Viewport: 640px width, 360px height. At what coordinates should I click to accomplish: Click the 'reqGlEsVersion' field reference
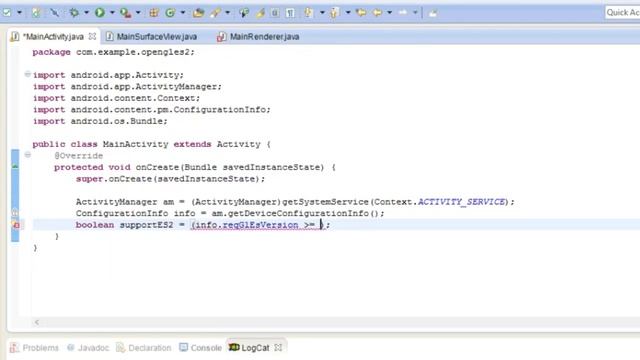[260, 225]
